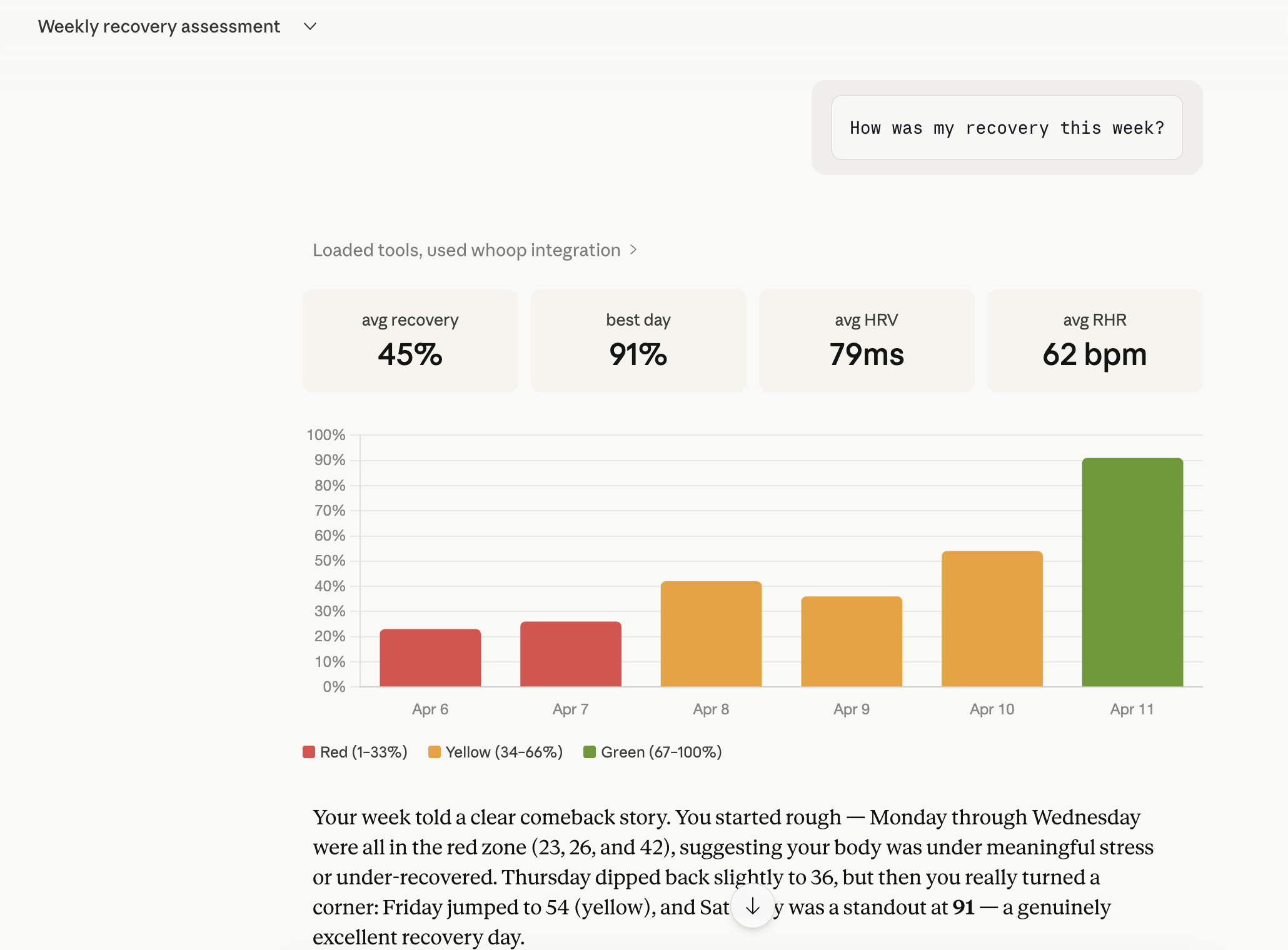Select the avg RHR stat card
This screenshot has height=950, width=1288.
[1095, 341]
